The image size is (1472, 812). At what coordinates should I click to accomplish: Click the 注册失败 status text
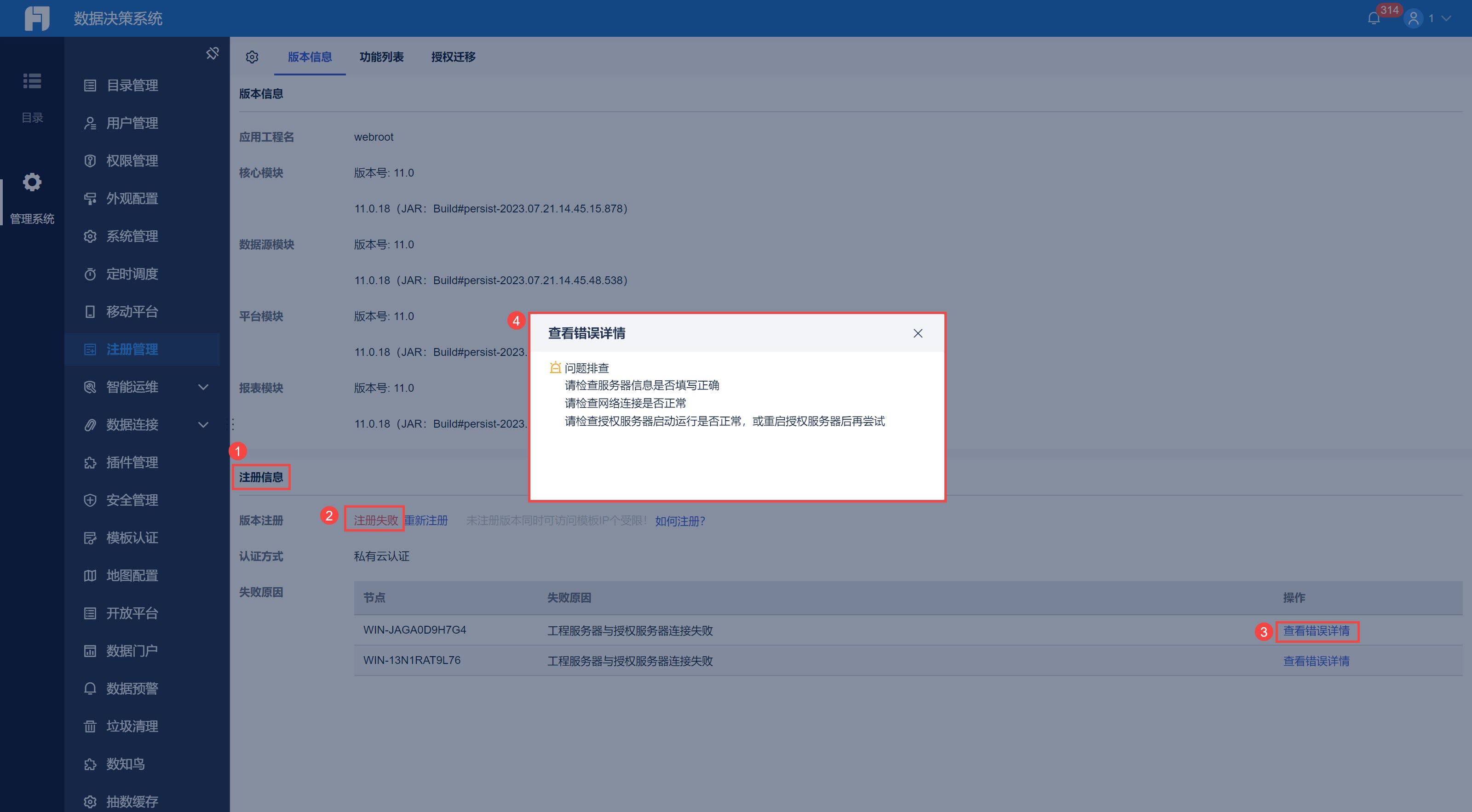pos(375,521)
